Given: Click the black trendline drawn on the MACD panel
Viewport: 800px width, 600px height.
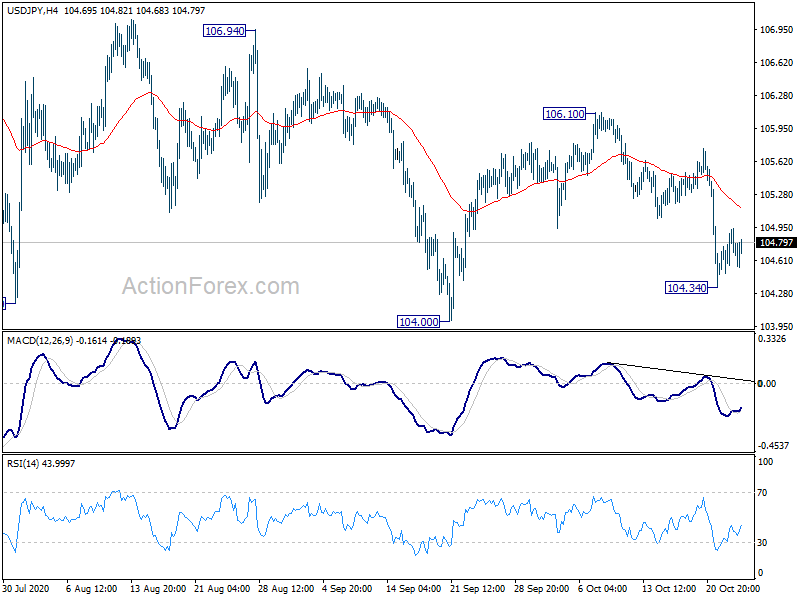Looking at the screenshot, I should [x=682, y=372].
